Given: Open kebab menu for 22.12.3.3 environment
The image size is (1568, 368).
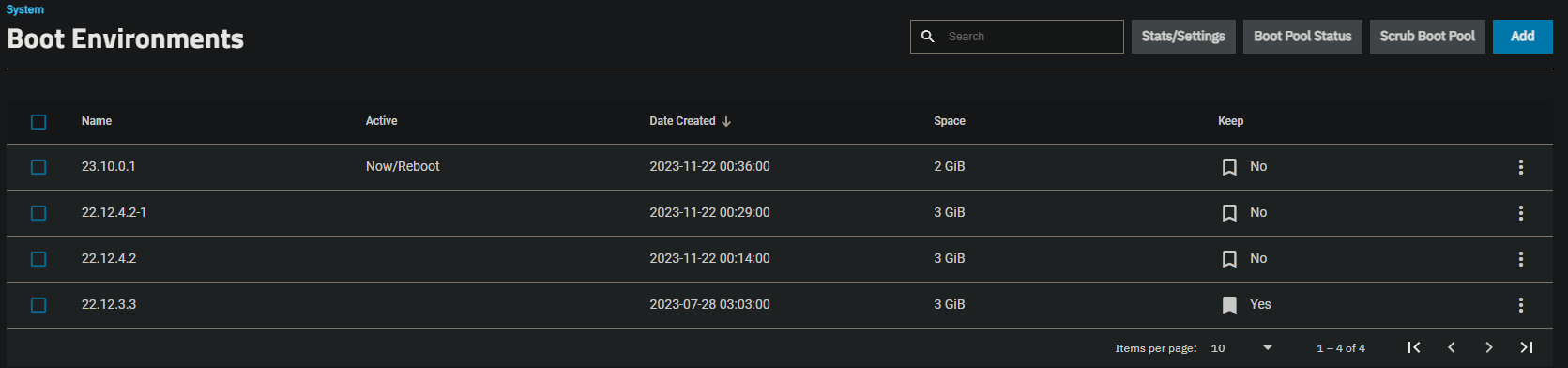Looking at the screenshot, I should click(1520, 305).
